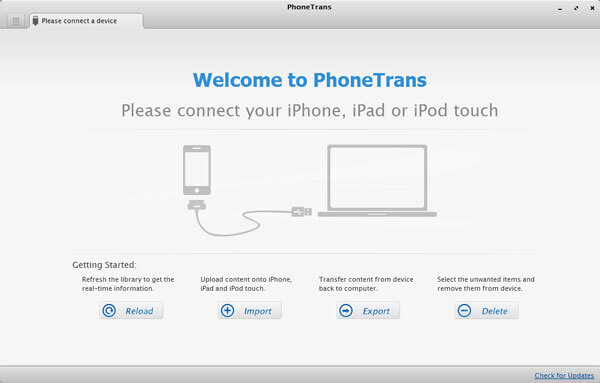Maximize the PhoneTrans window
Image resolution: width=600 pixels, height=383 pixels.
click(576, 8)
